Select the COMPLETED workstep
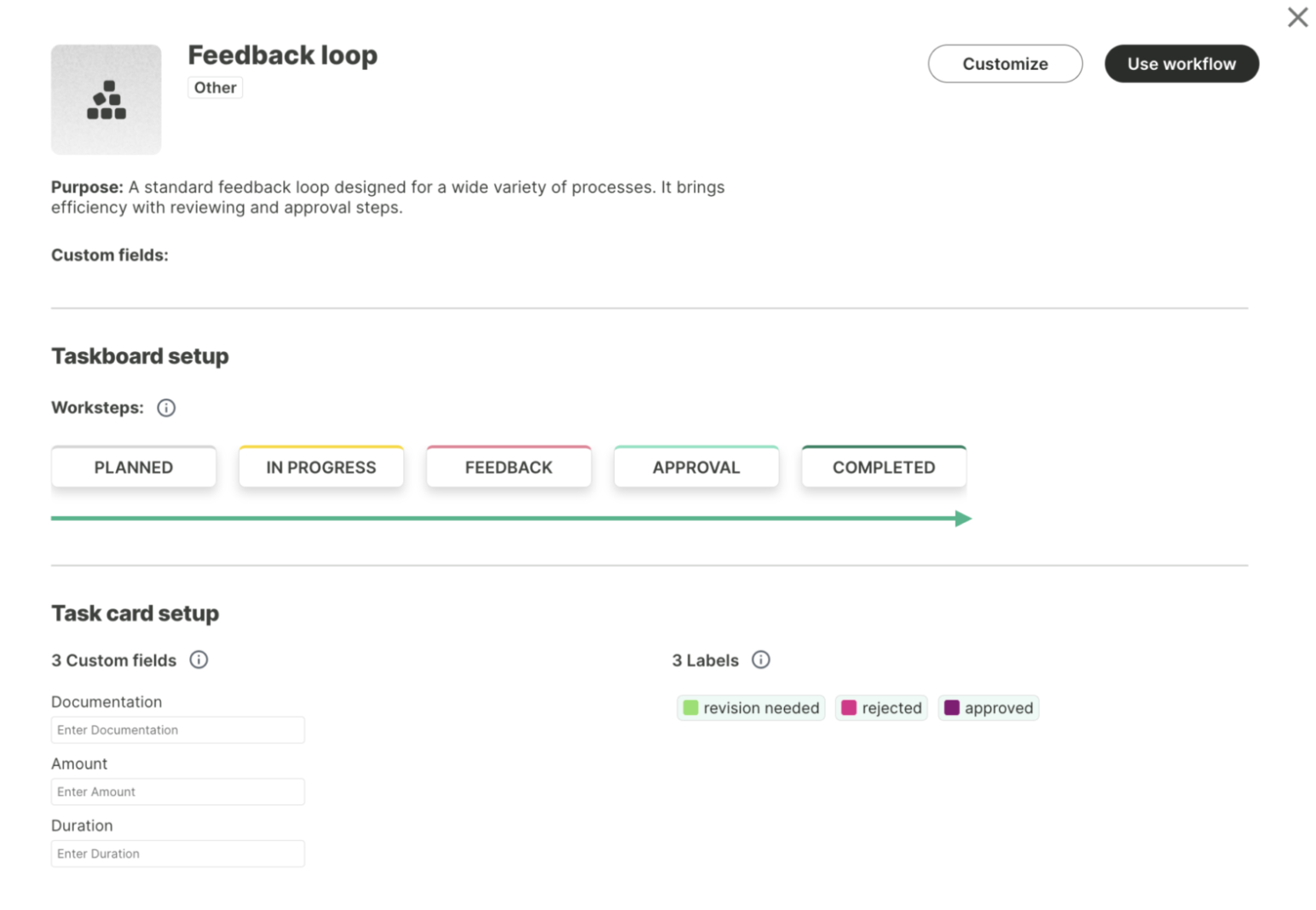This screenshot has height=910, width=1316. 883,467
